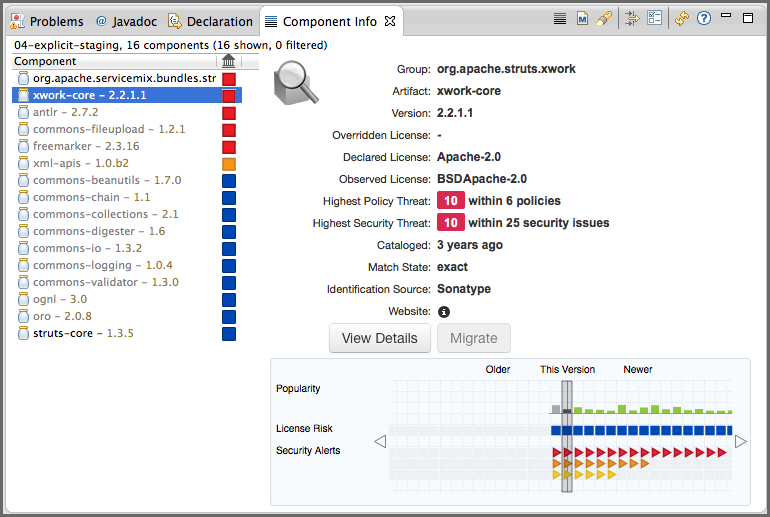
Task: Select oro - 2.0.8 component
Action: pos(127,316)
